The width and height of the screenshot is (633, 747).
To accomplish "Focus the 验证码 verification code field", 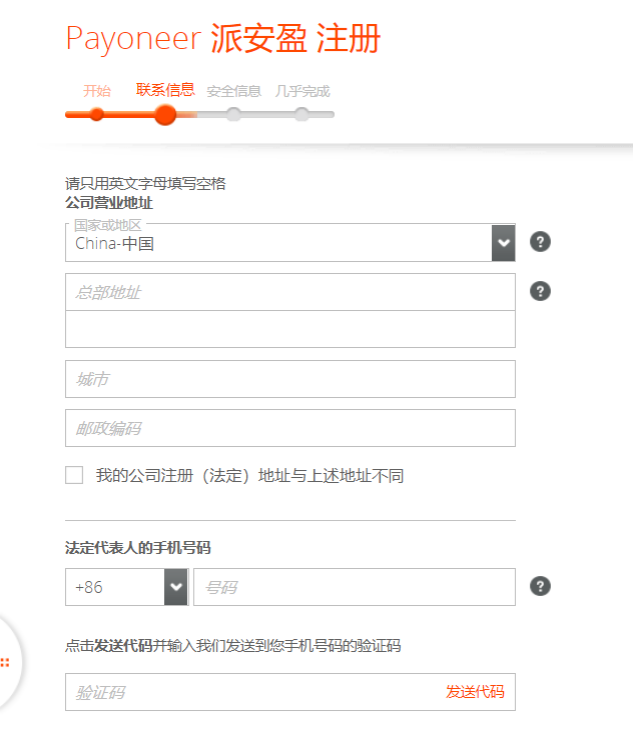I will 290,692.
